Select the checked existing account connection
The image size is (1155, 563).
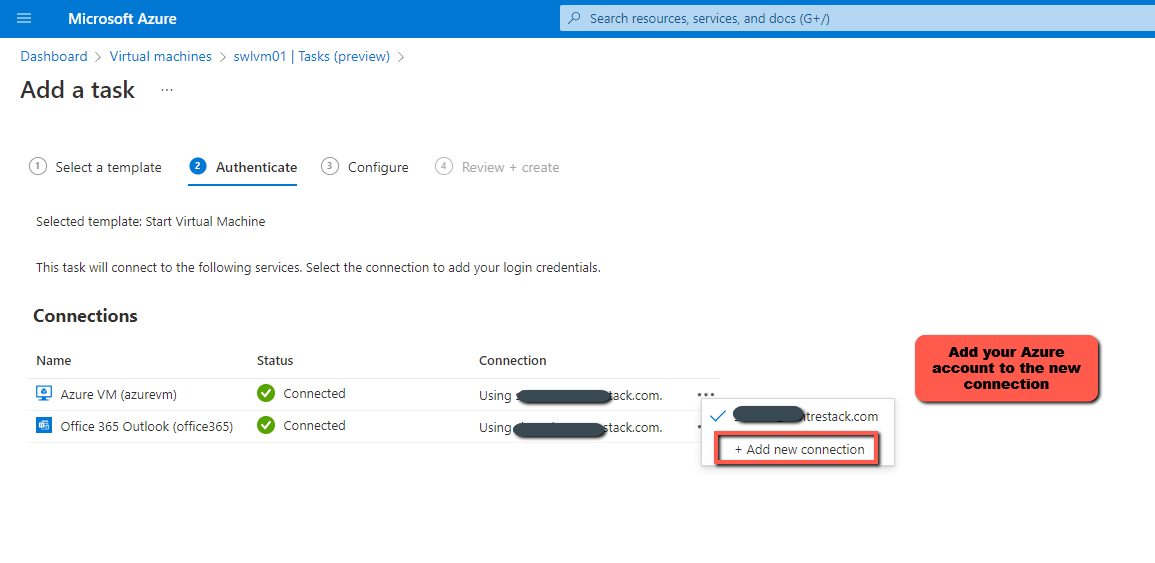click(x=798, y=416)
